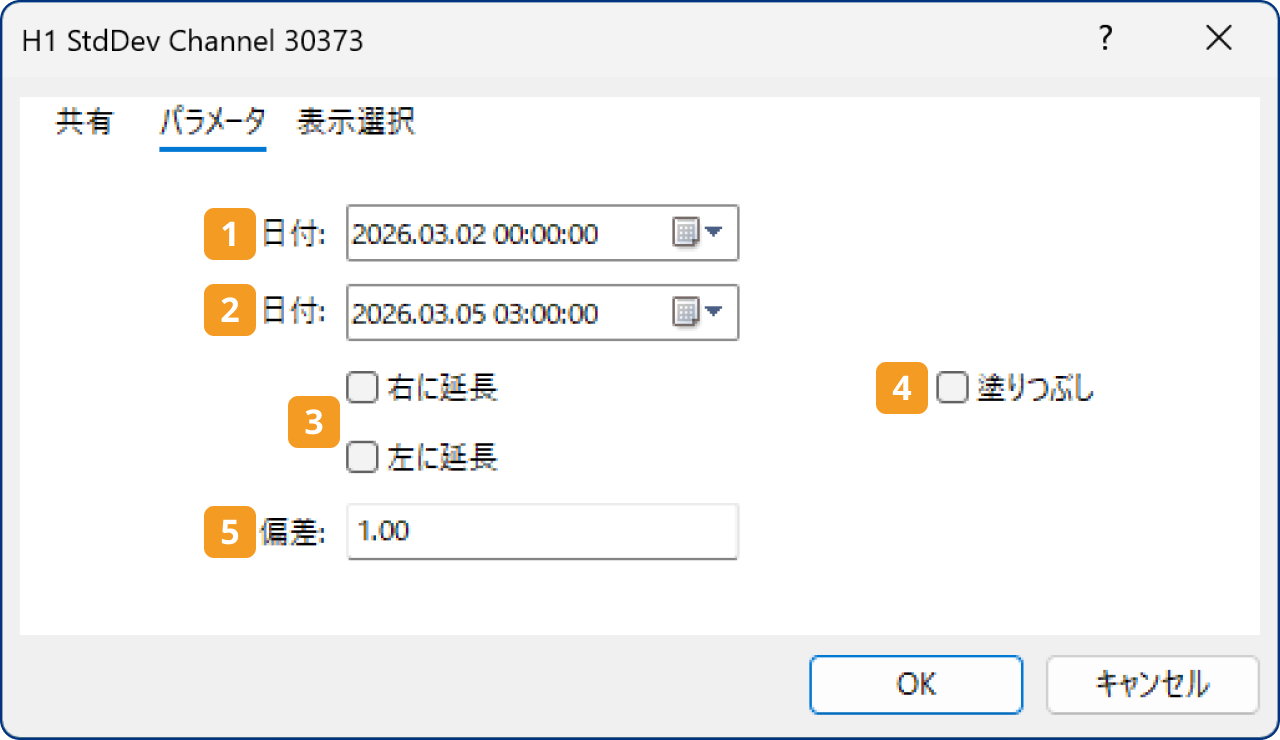The height and width of the screenshot is (740, 1280).
Task: Click the orange number 5 badge
Action: [x=230, y=531]
